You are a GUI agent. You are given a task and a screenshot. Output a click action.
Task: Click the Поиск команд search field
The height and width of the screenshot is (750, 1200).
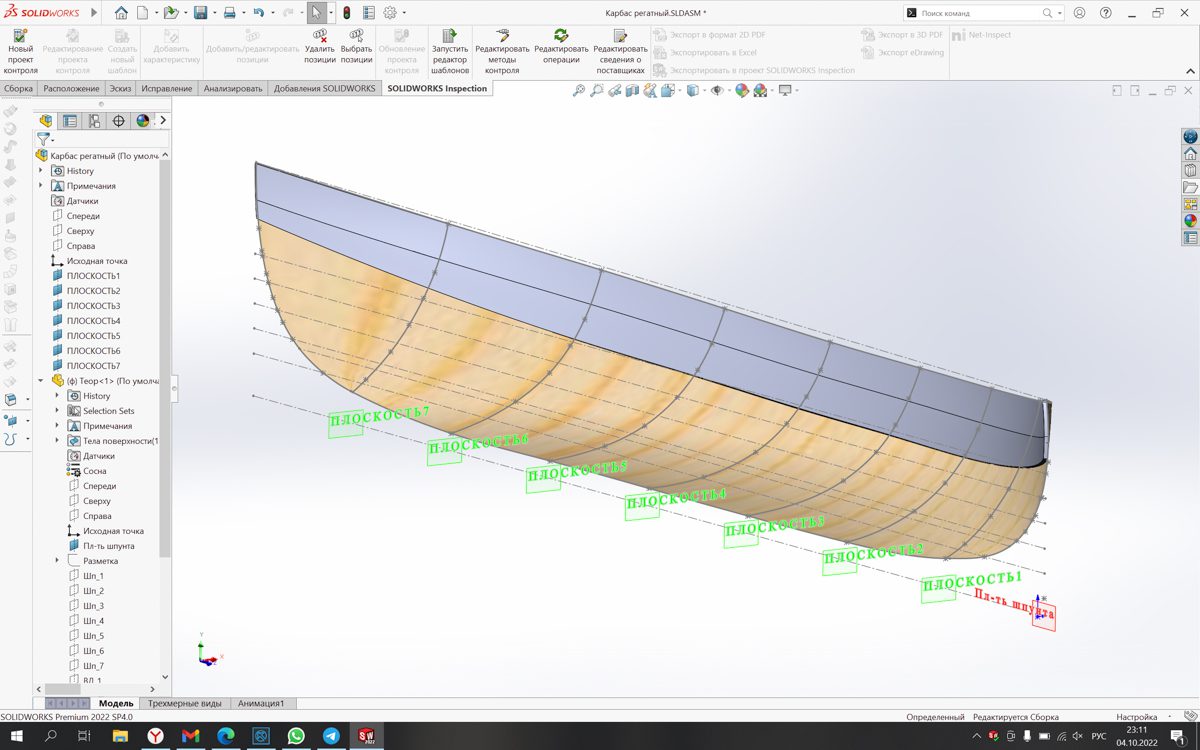[975, 13]
